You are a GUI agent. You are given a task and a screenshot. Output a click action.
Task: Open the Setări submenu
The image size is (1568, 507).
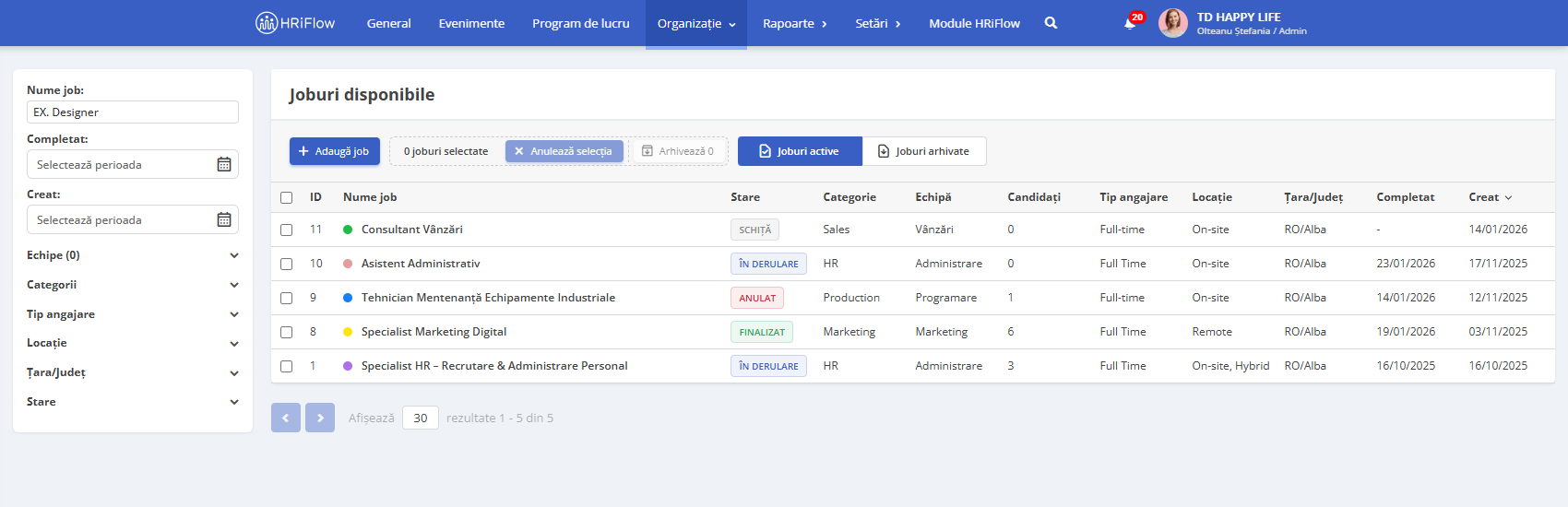pyautogui.click(x=878, y=23)
